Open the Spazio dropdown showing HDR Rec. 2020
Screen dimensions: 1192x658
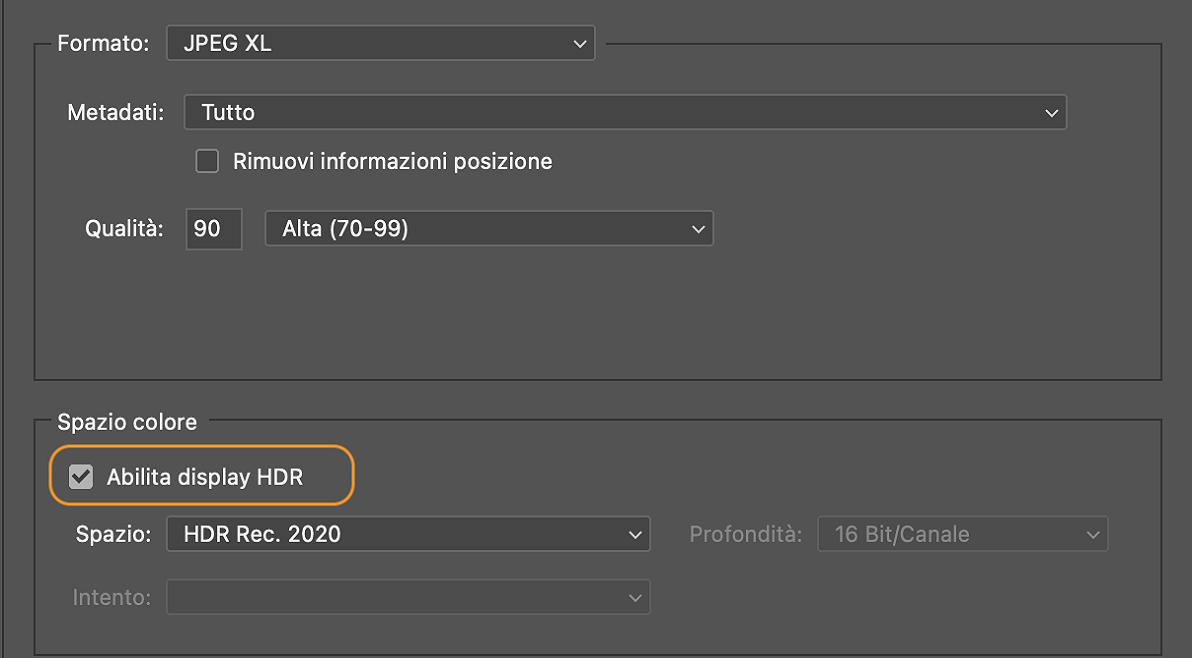tap(407, 534)
